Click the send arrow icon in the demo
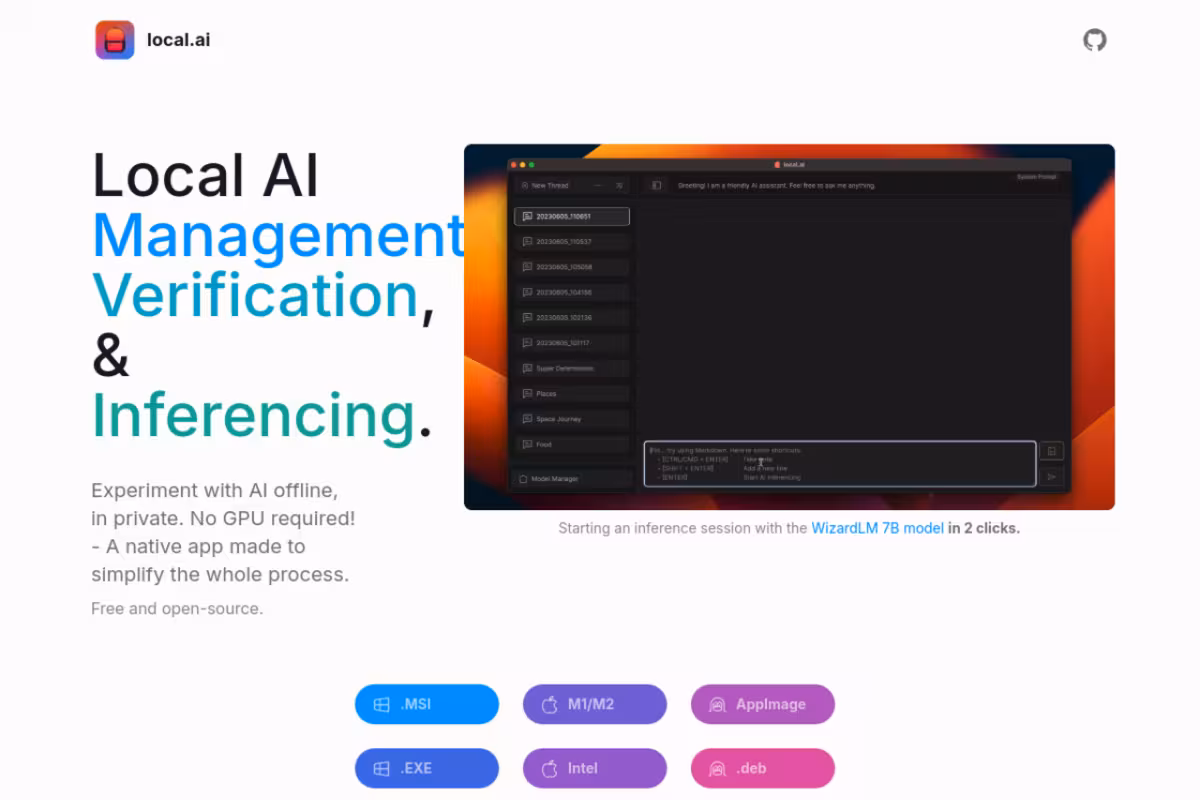1200x800 pixels. pos(1052,477)
